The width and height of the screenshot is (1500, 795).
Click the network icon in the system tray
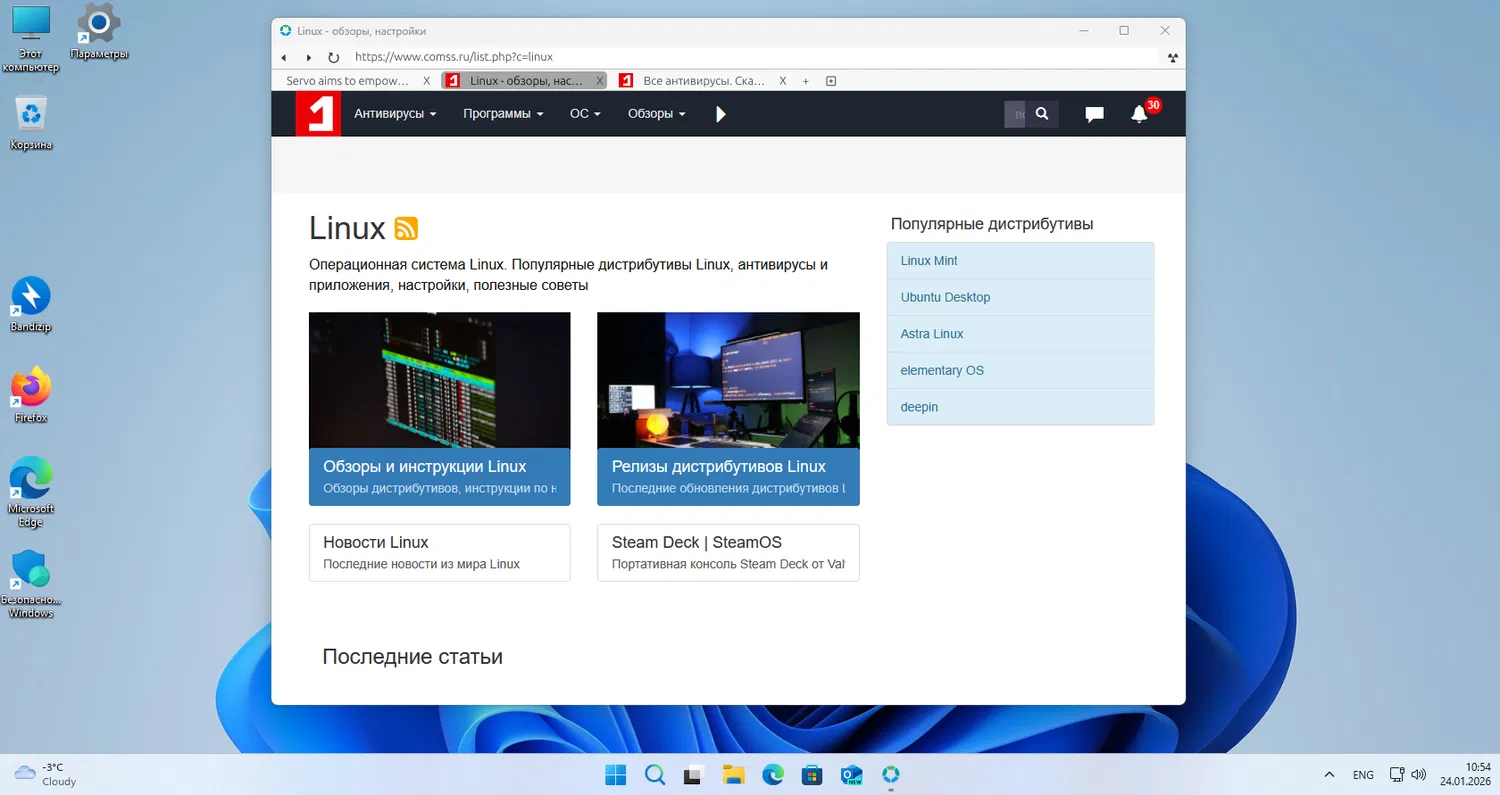(1397, 775)
